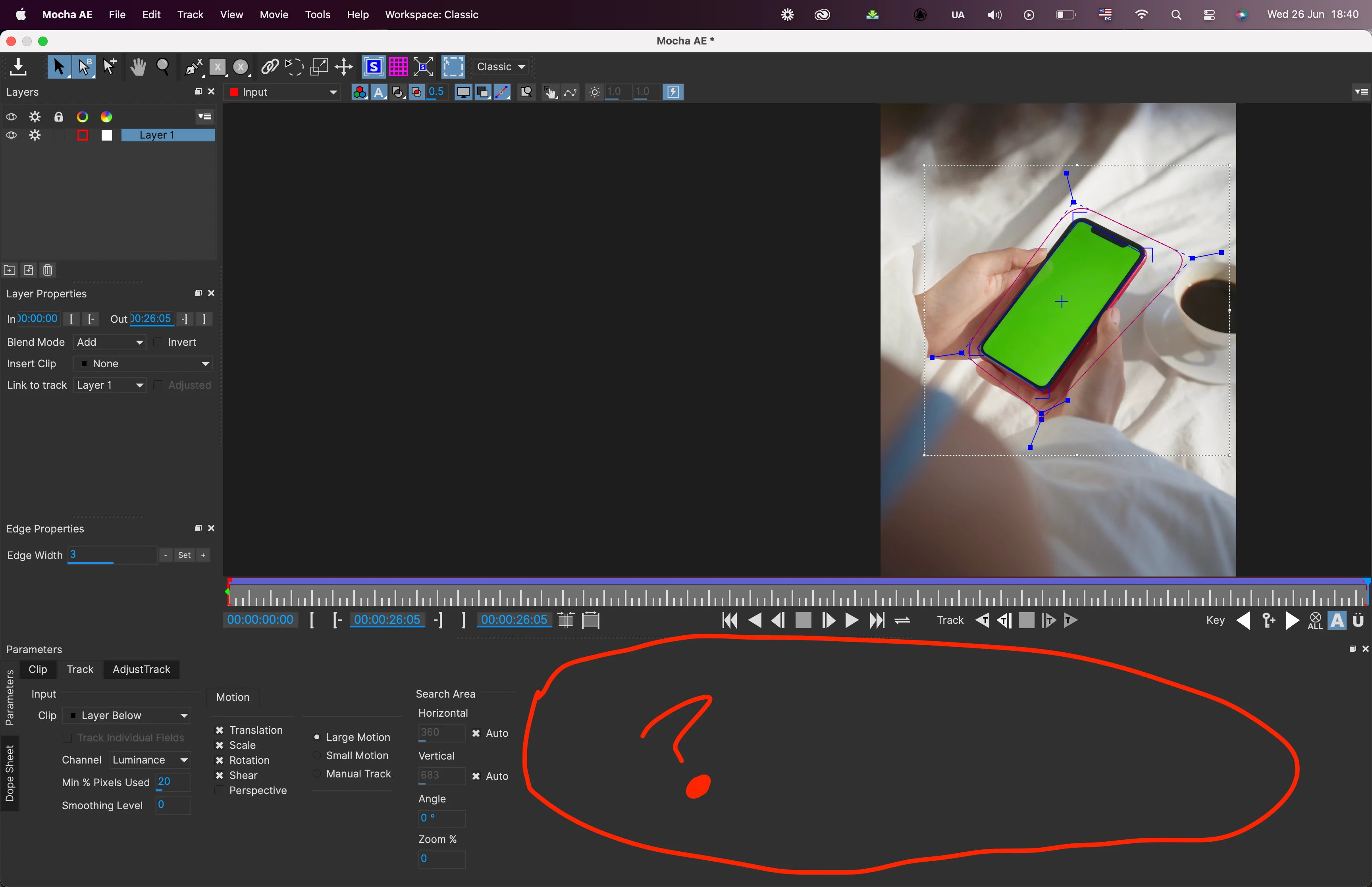Click the Layer 1 white matte swatch
The image size is (1372, 887).
point(106,135)
